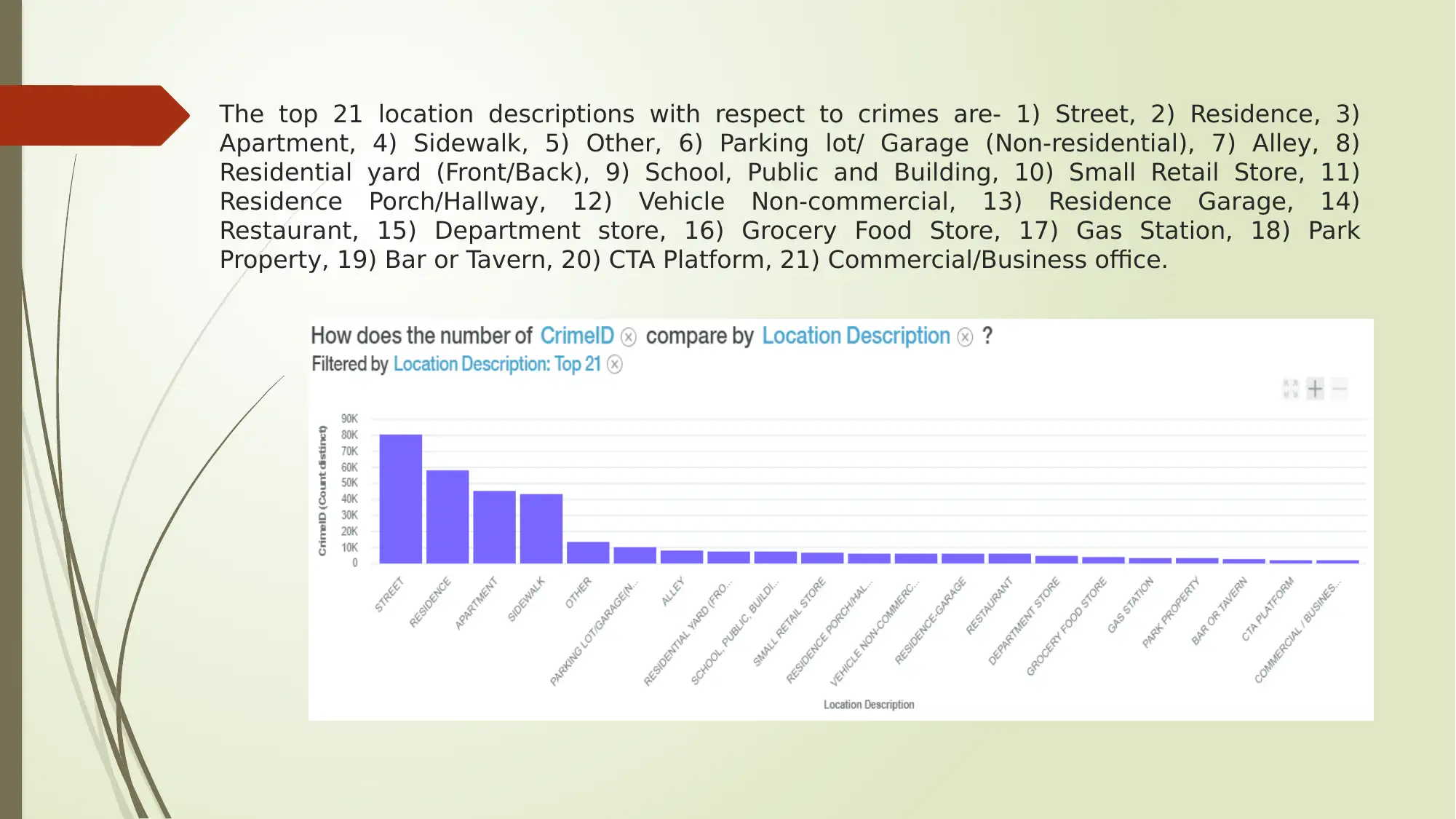This screenshot has height=819, width=1456.
Task: Click the RESIDENCE-GARAGE axis label
Action: tap(931, 620)
